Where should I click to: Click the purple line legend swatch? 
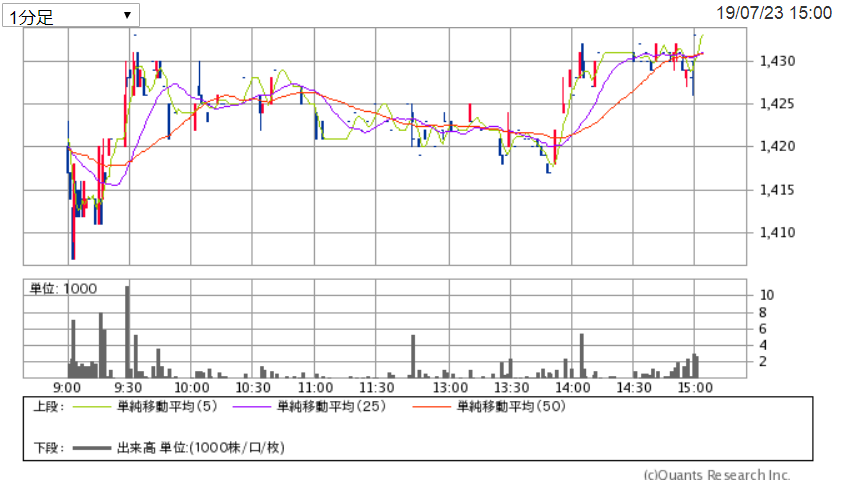251,407
